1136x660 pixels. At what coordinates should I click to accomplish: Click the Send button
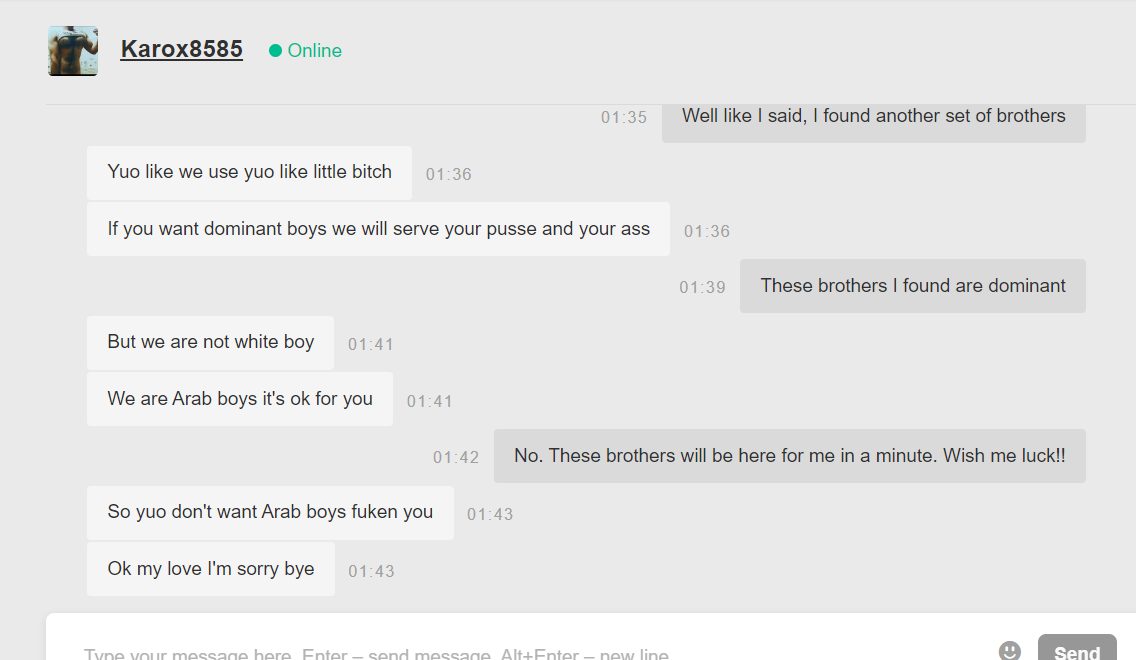(1077, 648)
